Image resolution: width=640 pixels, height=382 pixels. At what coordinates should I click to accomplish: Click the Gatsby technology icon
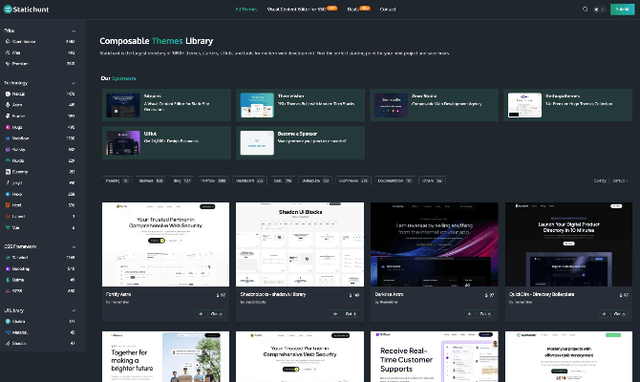tap(7, 149)
